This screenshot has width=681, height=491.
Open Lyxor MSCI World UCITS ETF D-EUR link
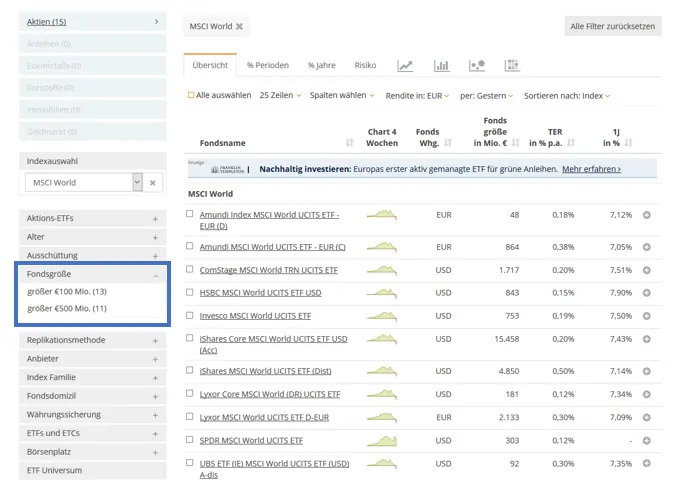point(264,418)
